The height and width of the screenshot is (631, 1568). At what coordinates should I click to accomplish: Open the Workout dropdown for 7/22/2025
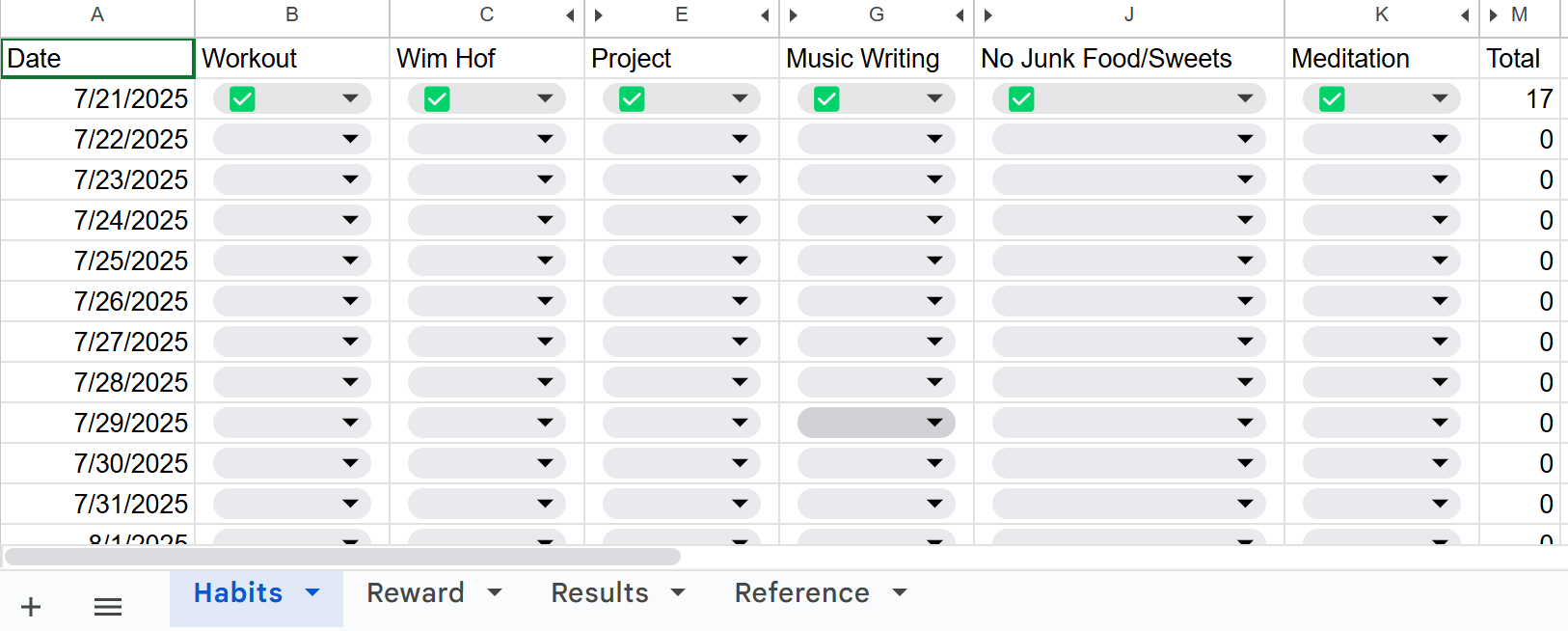click(x=292, y=139)
